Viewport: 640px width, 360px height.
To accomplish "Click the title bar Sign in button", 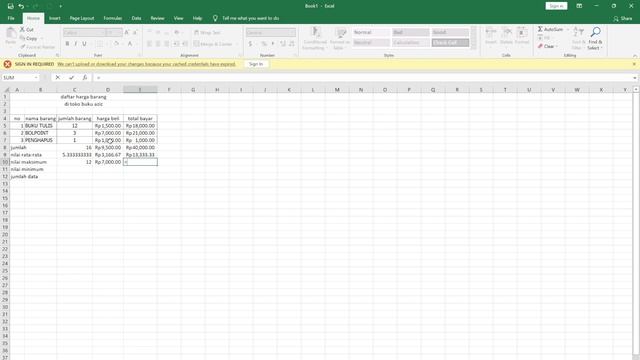I will click(556, 6).
